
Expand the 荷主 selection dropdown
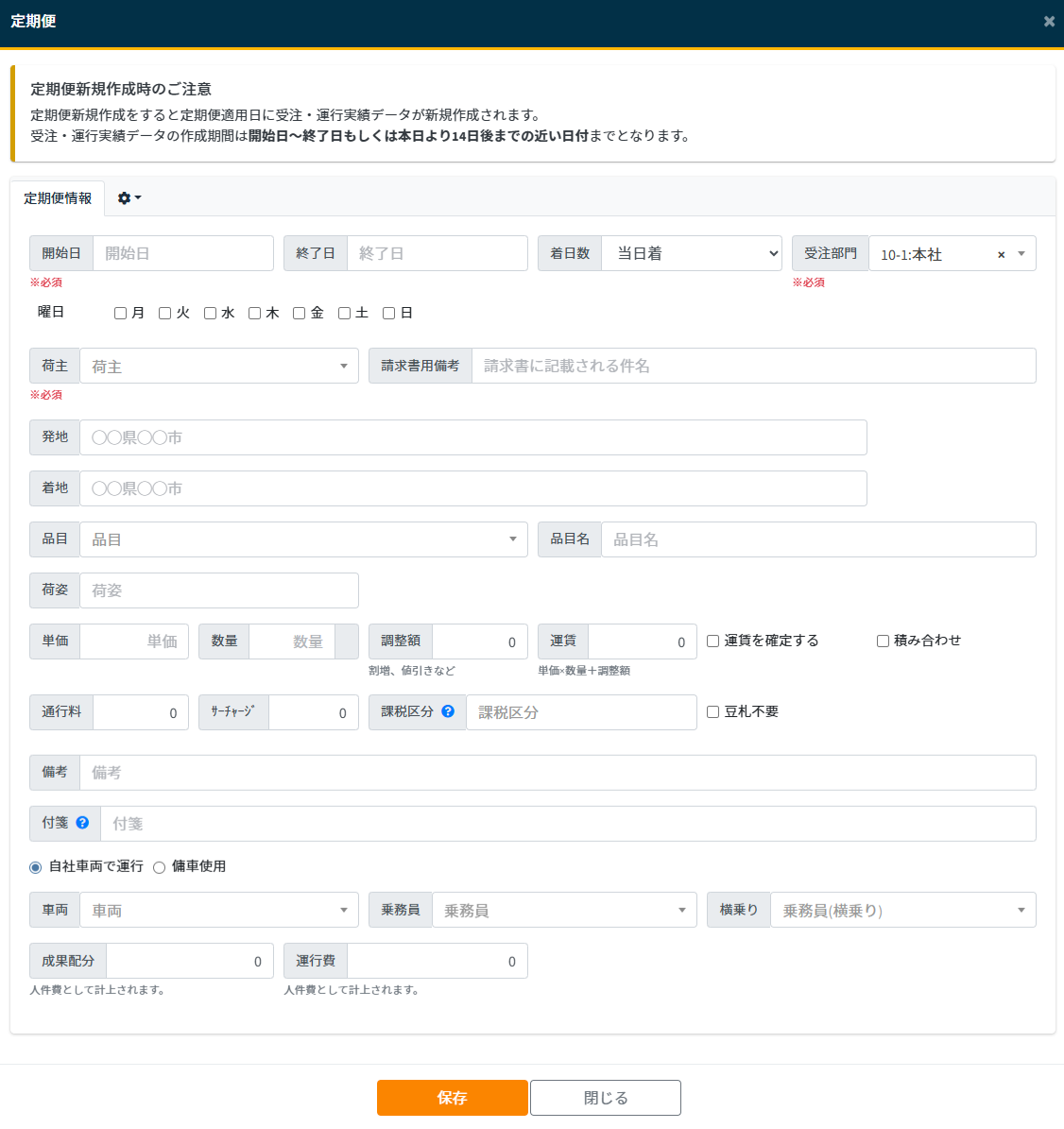click(x=219, y=367)
